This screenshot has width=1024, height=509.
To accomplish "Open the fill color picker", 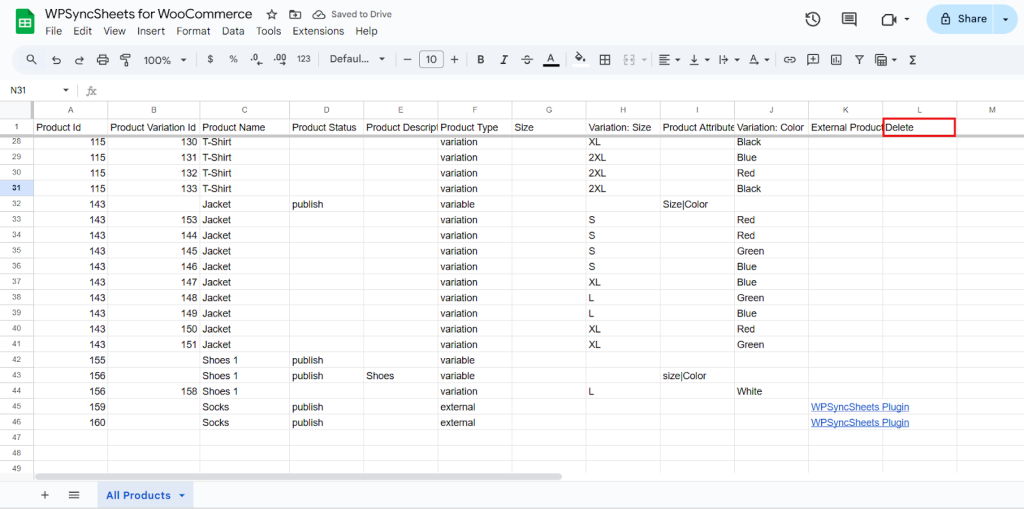I will click(579, 59).
